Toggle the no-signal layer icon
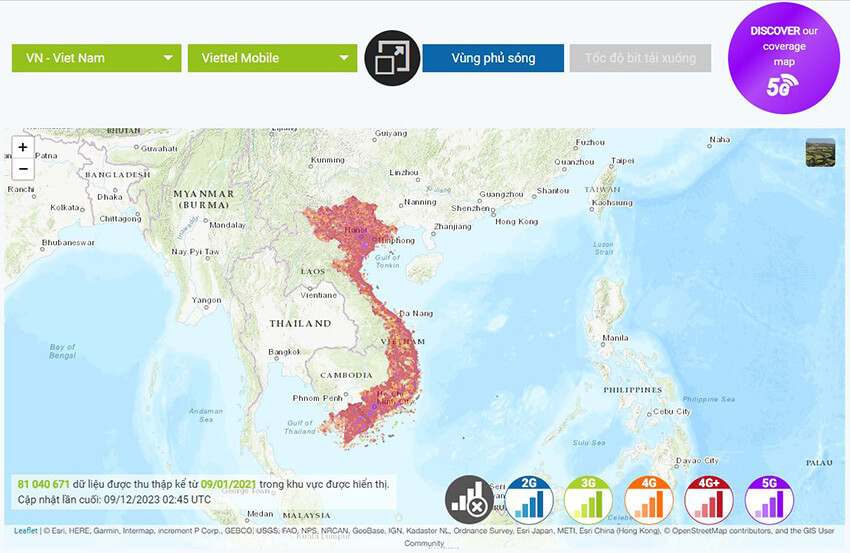The width and height of the screenshot is (850, 553). (468, 497)
